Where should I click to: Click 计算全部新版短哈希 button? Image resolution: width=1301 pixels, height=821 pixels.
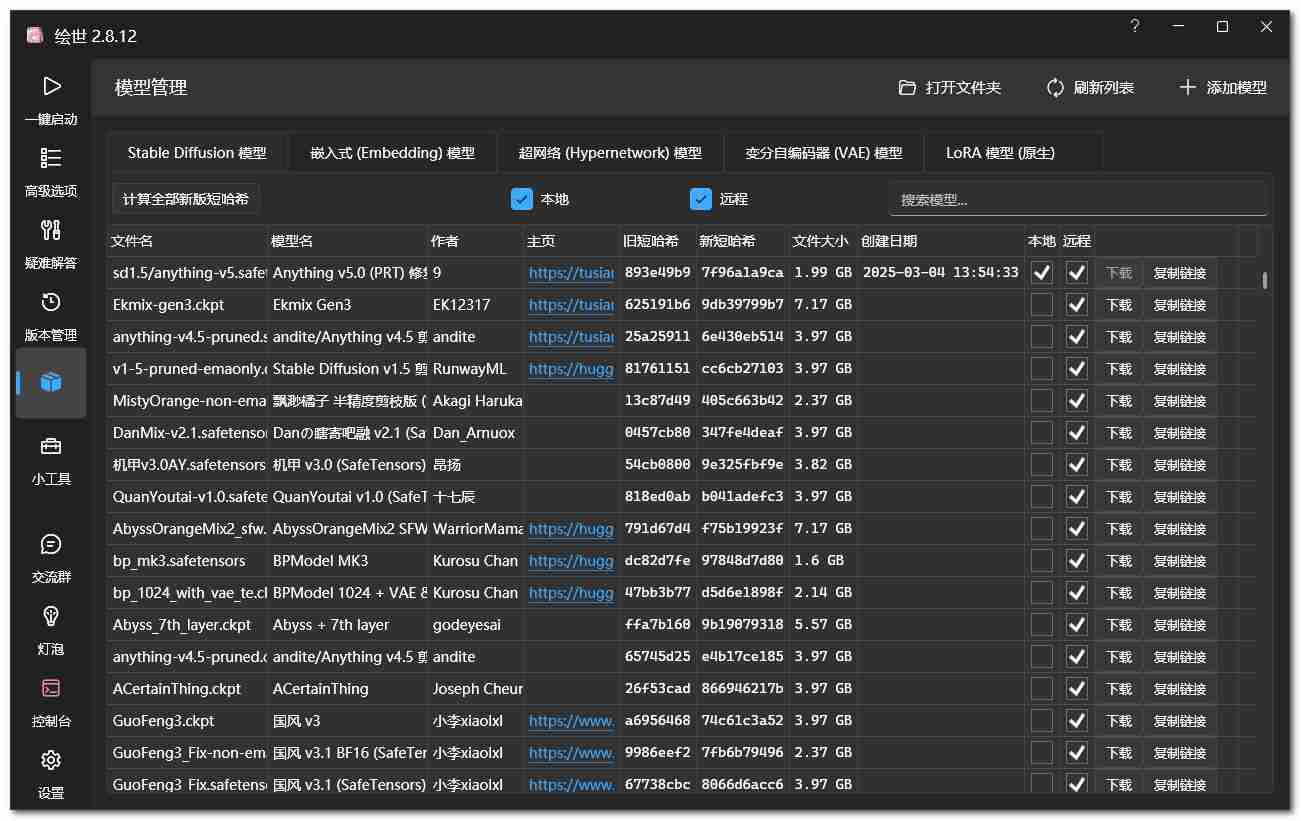[x=186, y=199]
